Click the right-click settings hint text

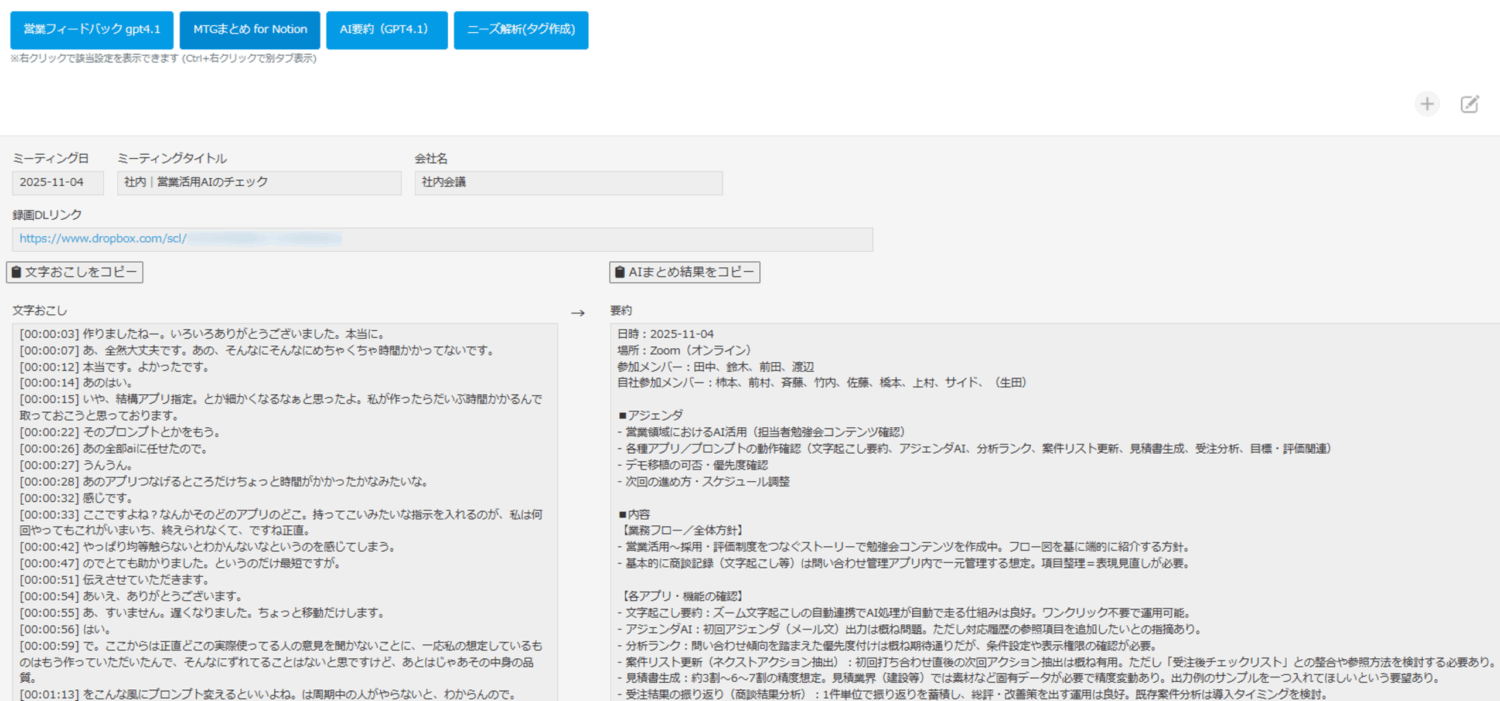[x=160, y=58]
